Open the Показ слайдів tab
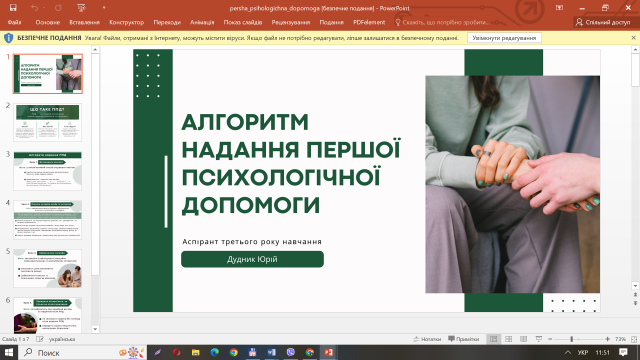 (x=243, y=22)
